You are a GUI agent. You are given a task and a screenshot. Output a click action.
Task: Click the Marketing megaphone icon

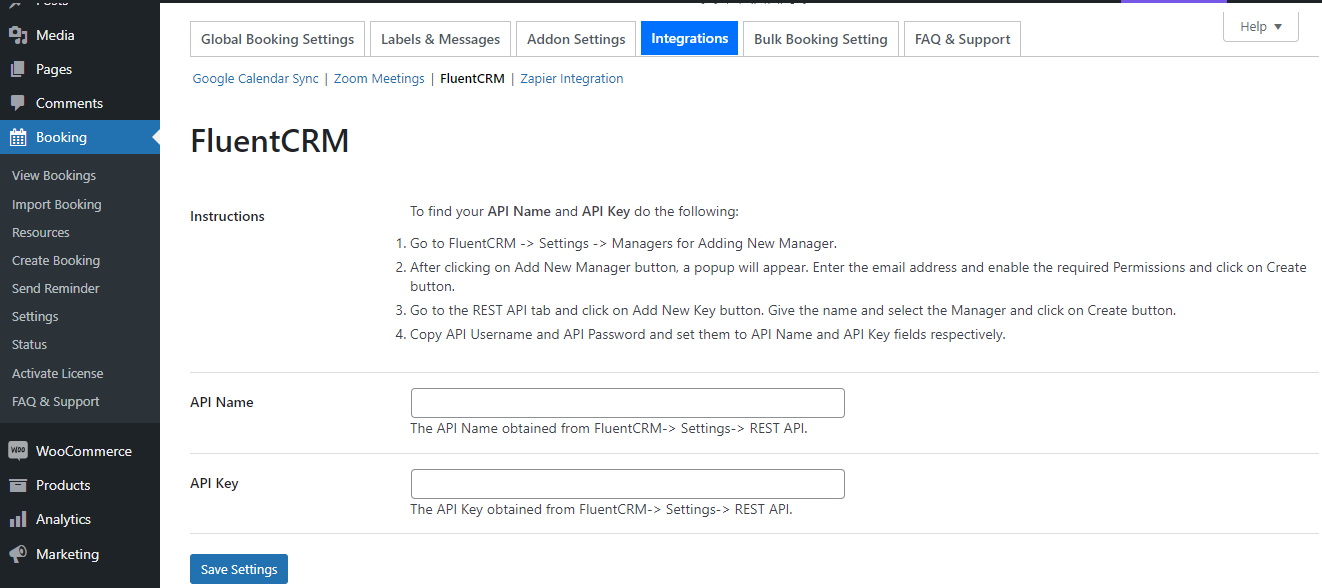click(x=18, y=554)
